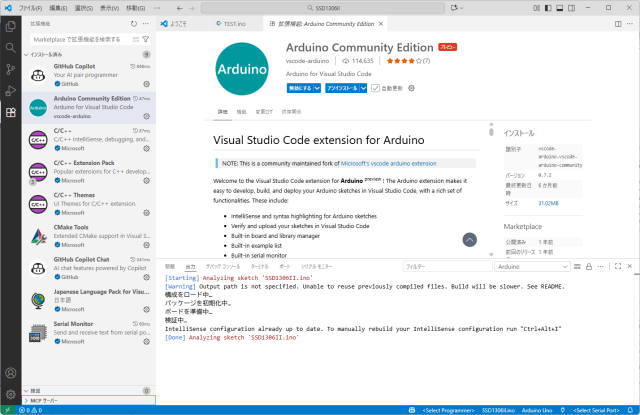Click the filter extensions funnel icon
The height and width of the screenshot is (415, 640).
147,39
